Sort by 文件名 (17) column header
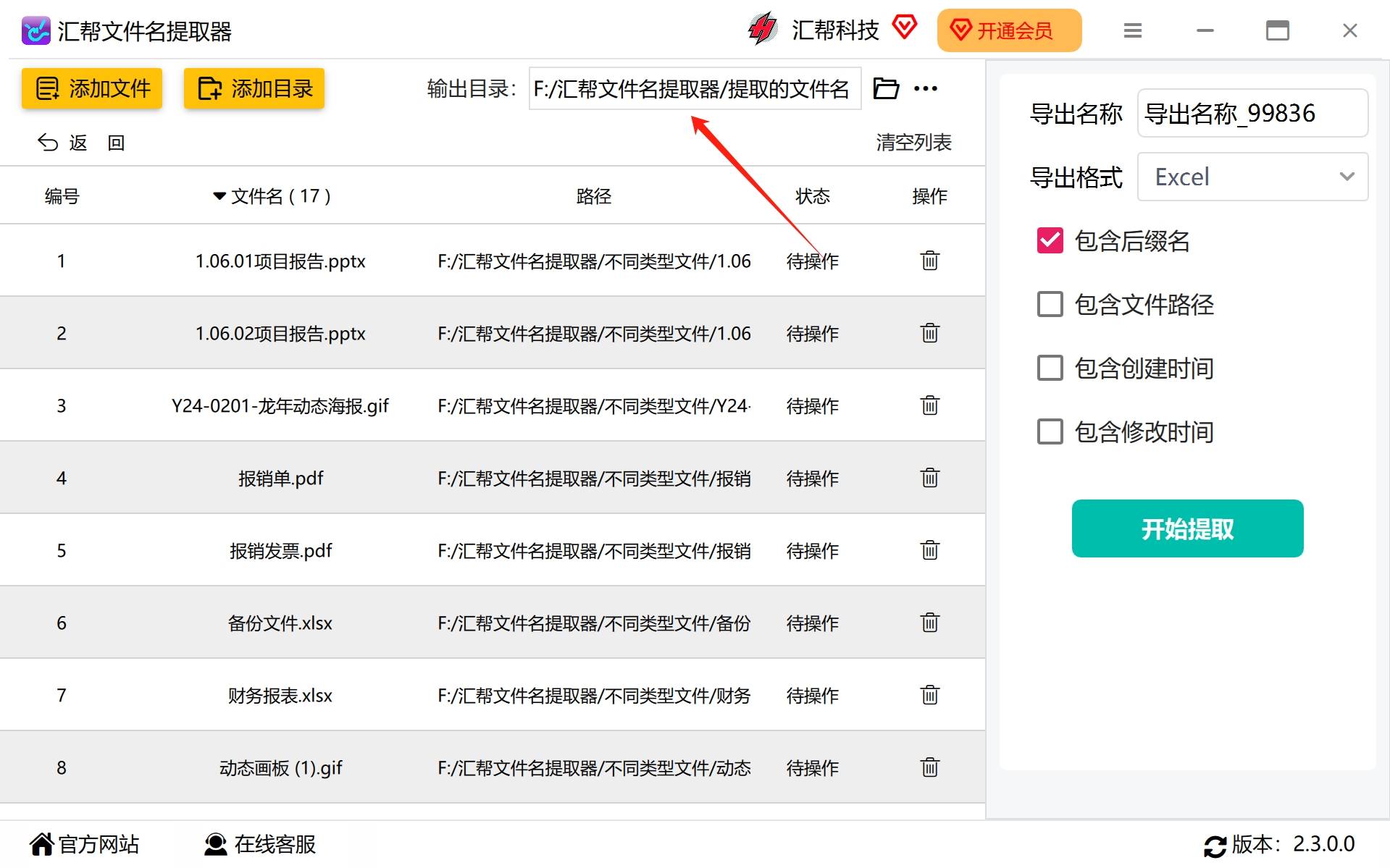 (x=272, y=196)
